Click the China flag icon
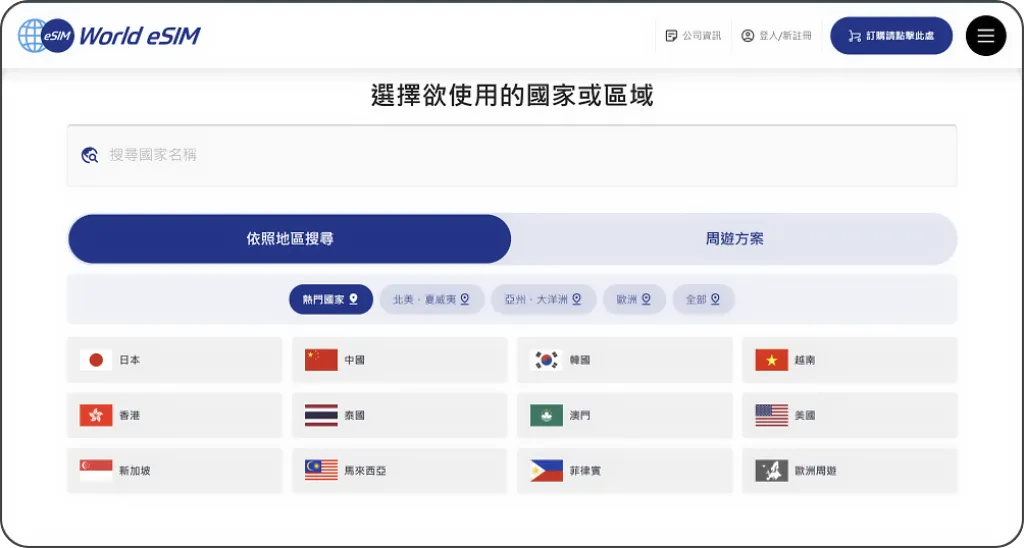 point(321,360)
